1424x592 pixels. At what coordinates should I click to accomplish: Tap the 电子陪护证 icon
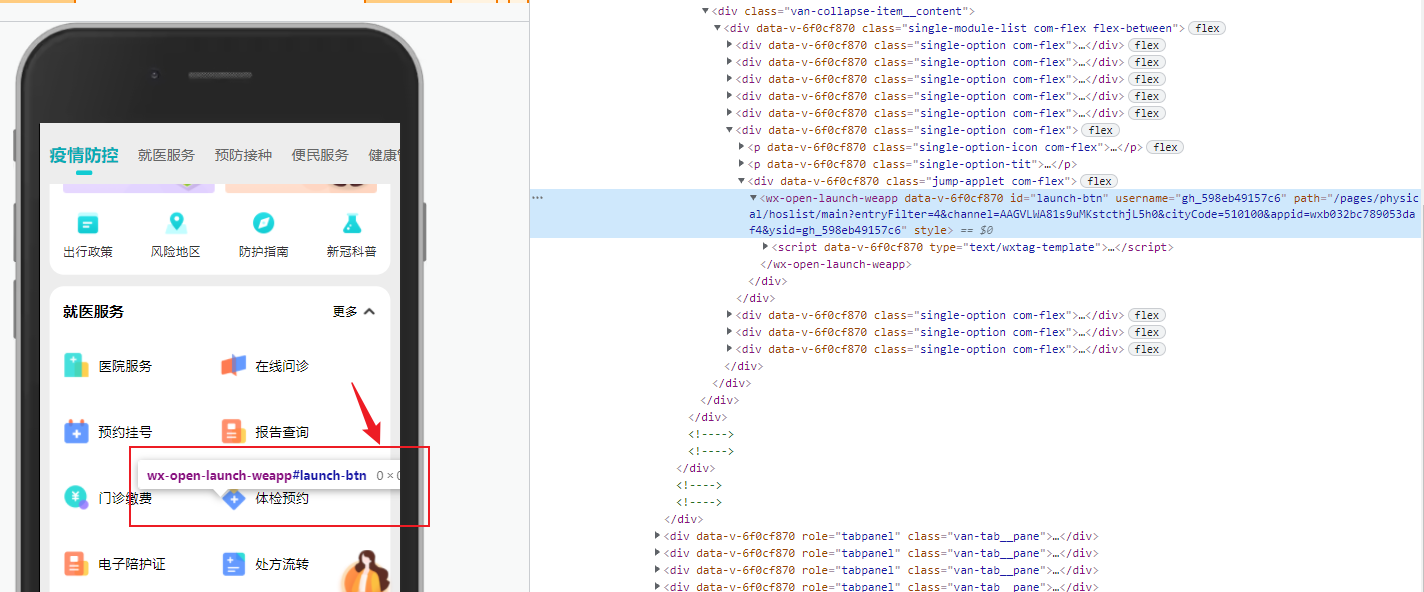pos(76,564)
